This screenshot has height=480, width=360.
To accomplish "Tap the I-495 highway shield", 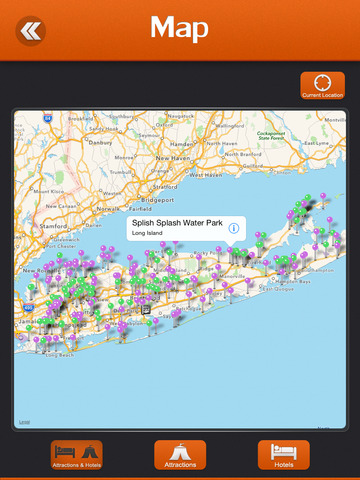I will point(28,307).
